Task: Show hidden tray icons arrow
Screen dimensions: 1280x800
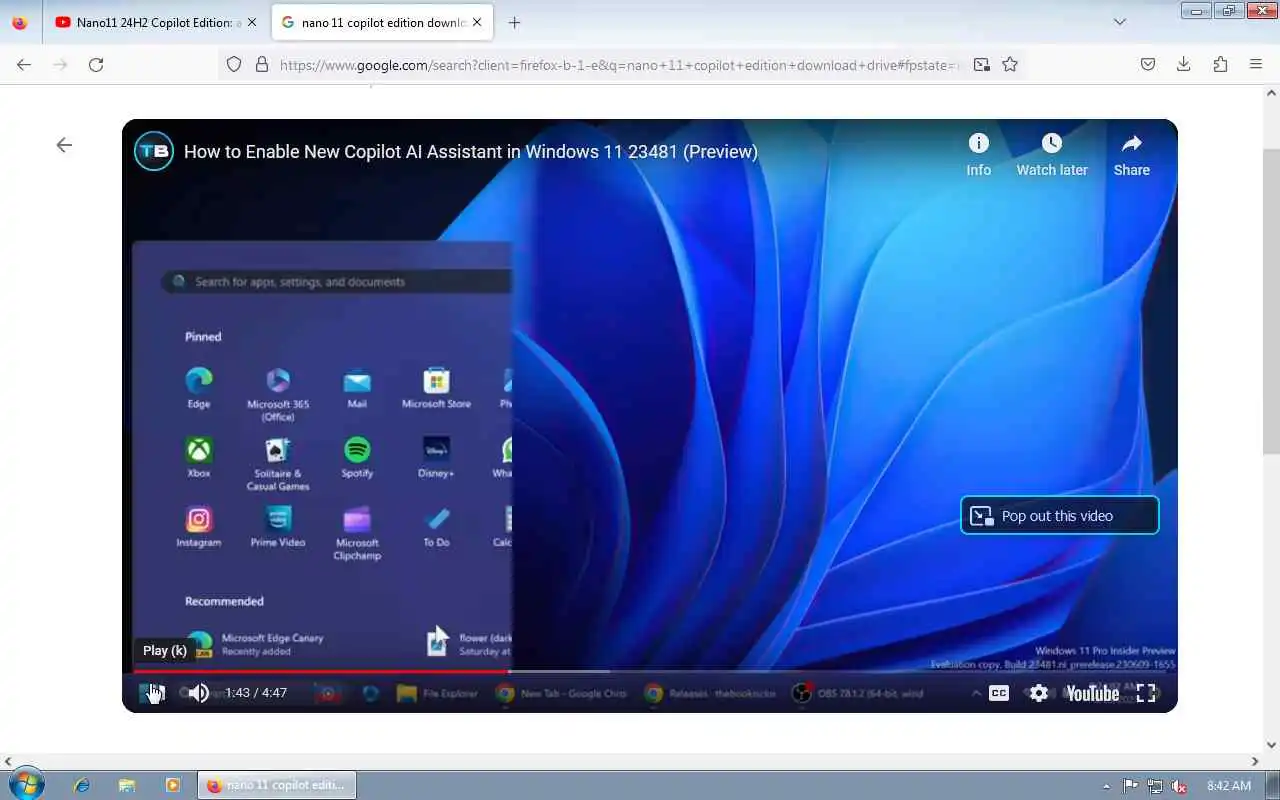Action: click(x=1106, y=786)
